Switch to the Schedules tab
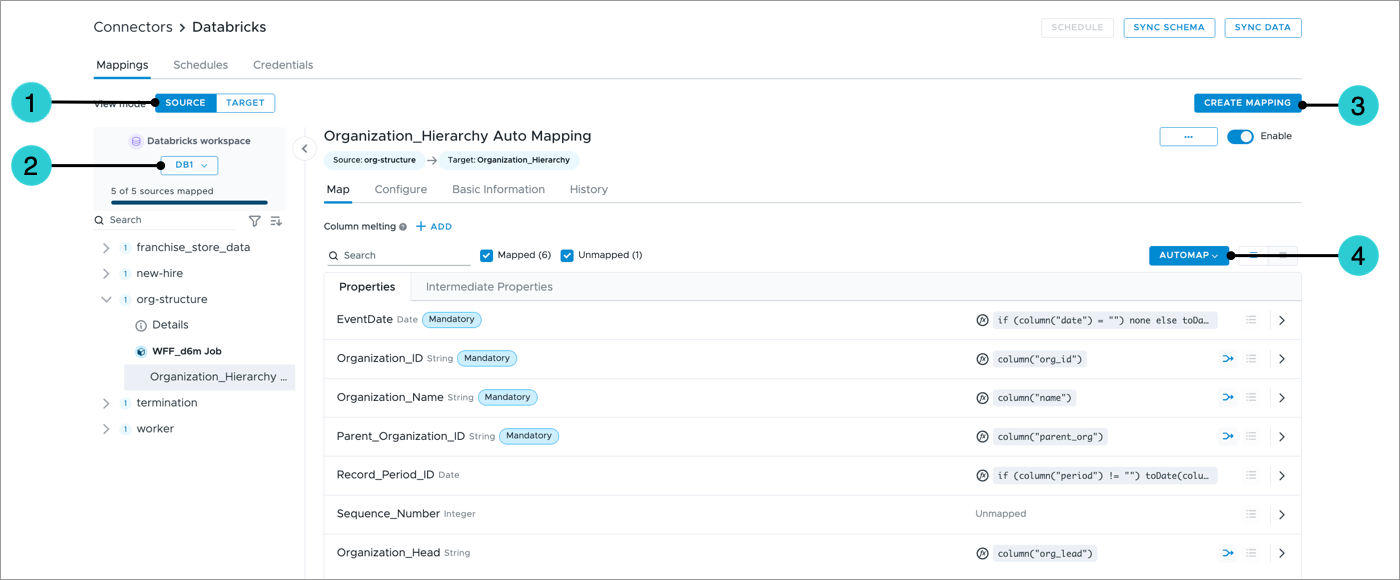Screen dimensions: 1400x580 pyautogui.click(x=200, y=65)
